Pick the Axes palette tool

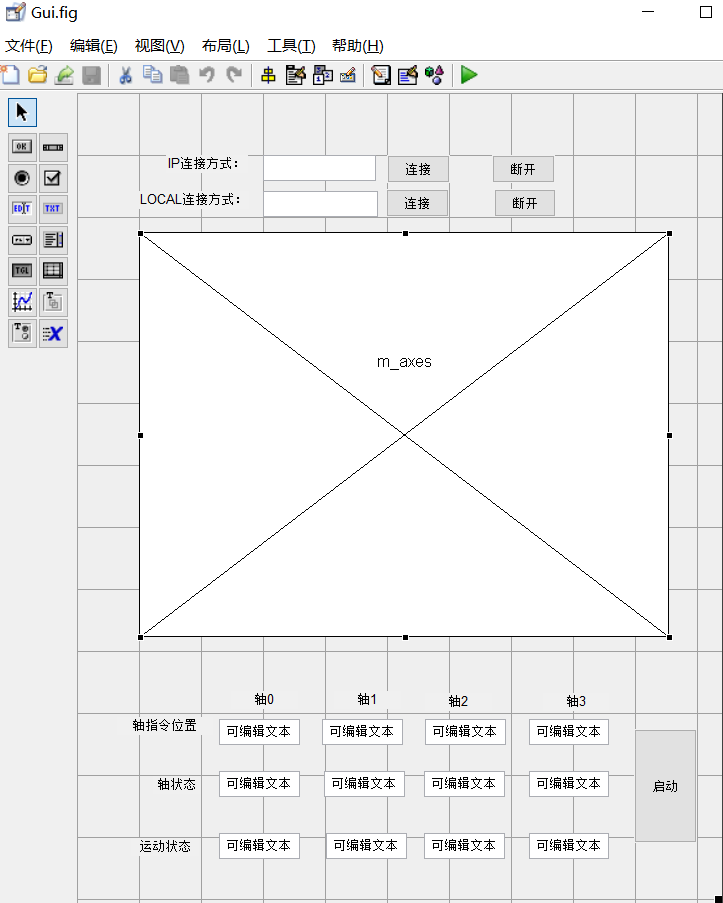click(22, 302)
